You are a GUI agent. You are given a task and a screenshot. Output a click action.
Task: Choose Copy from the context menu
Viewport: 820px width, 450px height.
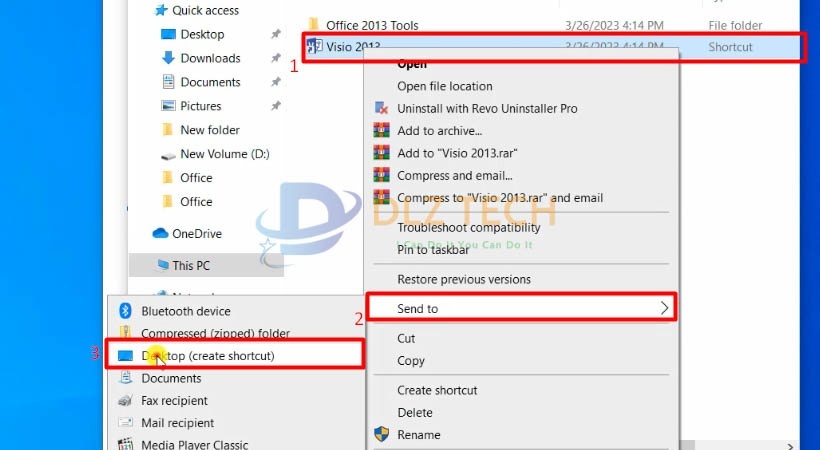pos(411,361)
